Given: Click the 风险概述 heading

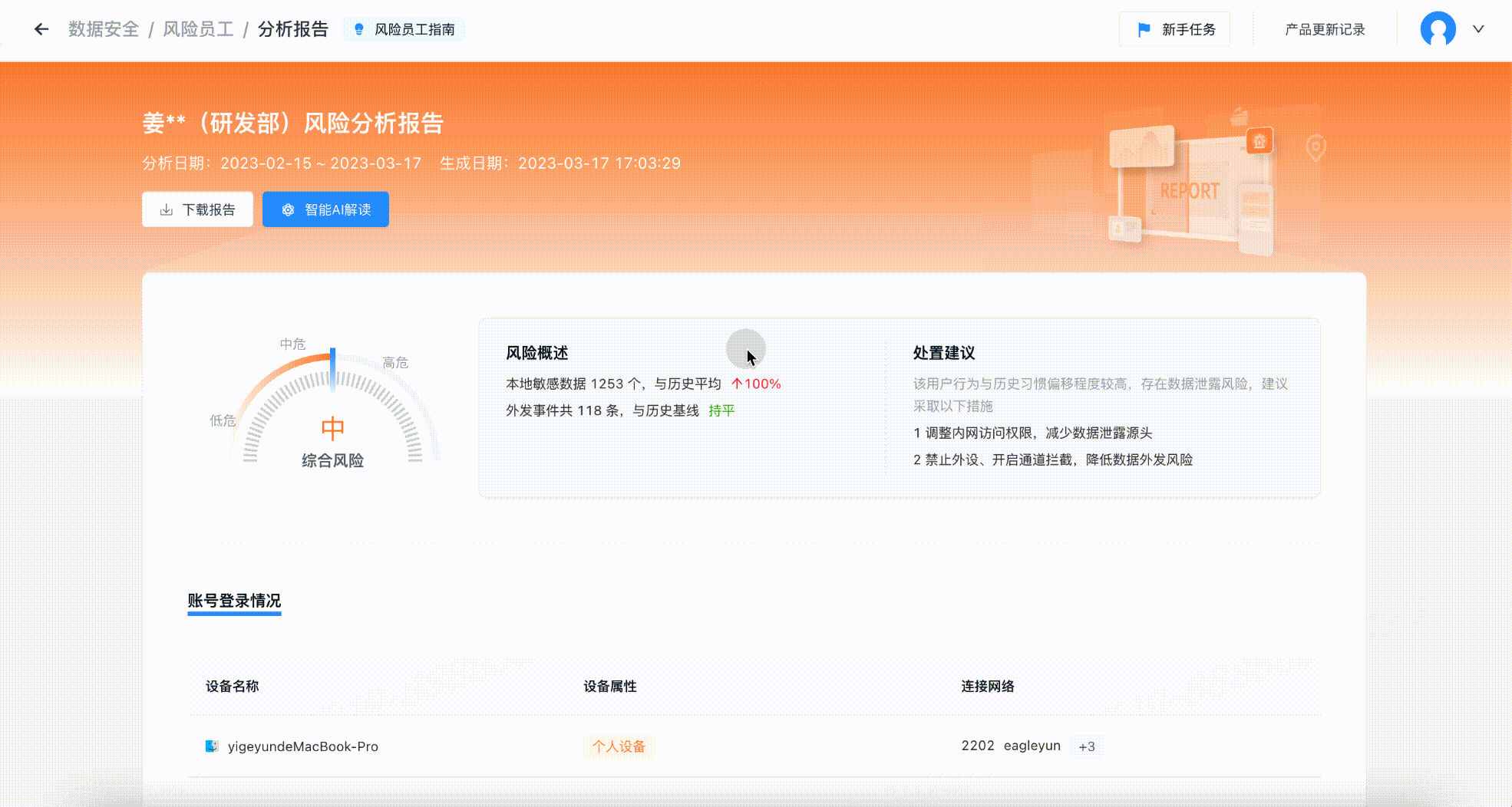Looking at the screenshot, I should click(x=536, y=353).
